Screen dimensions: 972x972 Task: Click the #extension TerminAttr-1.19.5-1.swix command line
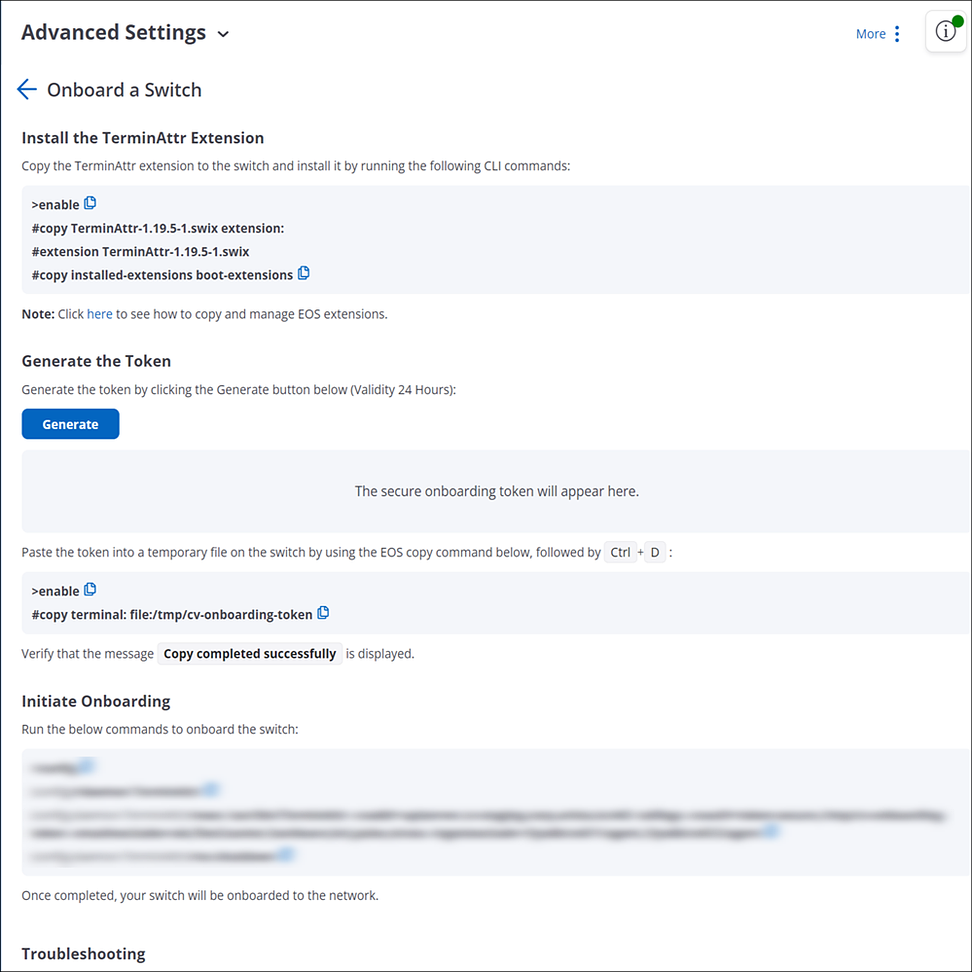pos(140,251)
